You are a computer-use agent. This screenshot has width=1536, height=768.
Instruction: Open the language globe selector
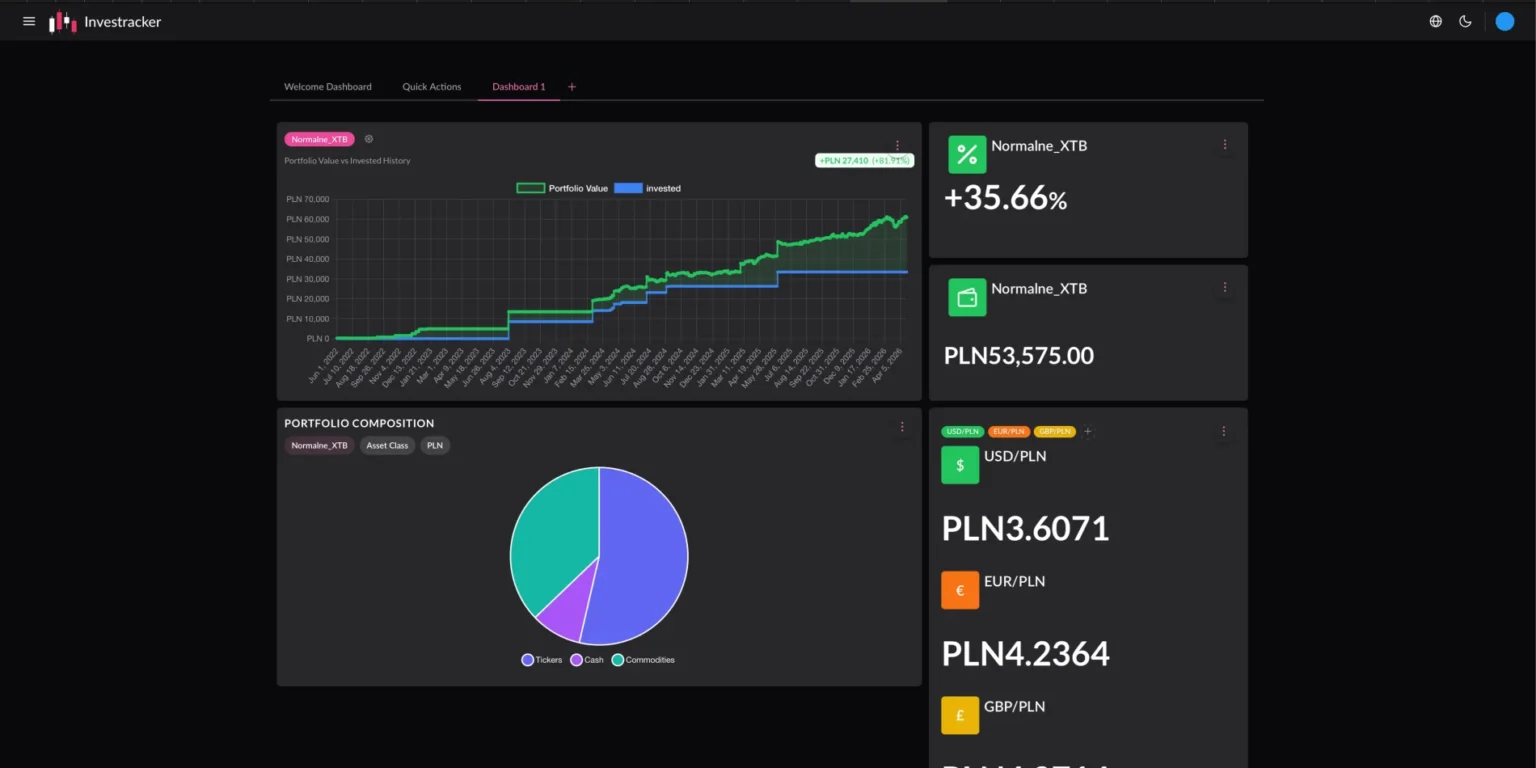coord(1436,21)
